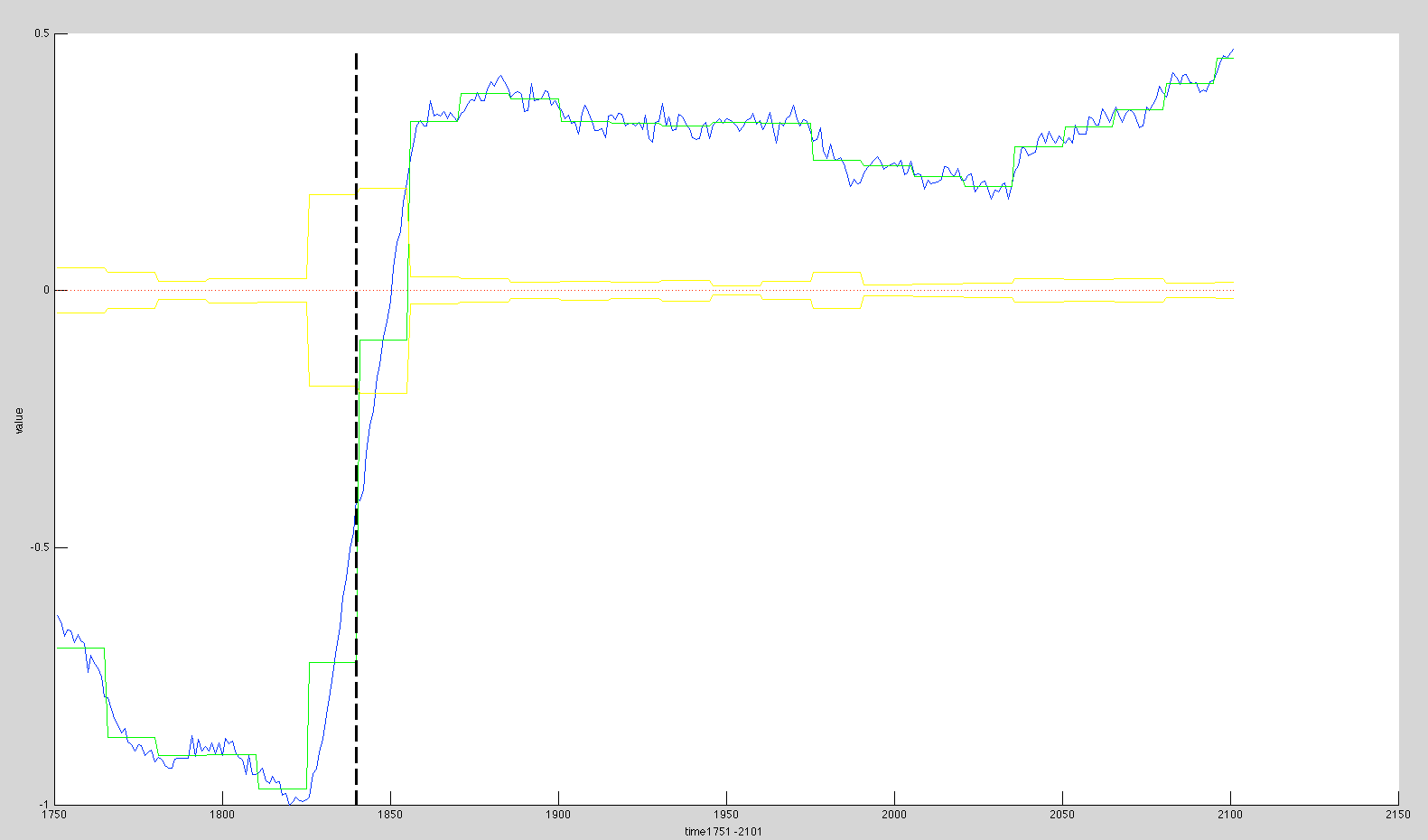1428x840 pixels.
Task: Click the 2050 x-axis tick label
Action: click(x=1062, y=815)
